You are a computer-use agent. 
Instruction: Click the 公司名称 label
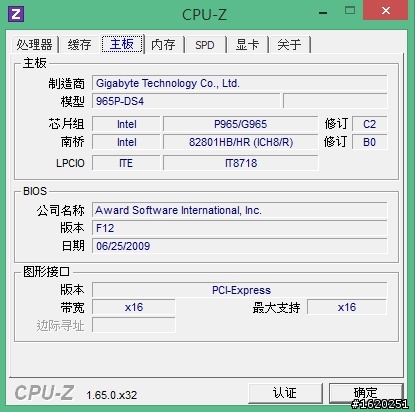[61, 211]
